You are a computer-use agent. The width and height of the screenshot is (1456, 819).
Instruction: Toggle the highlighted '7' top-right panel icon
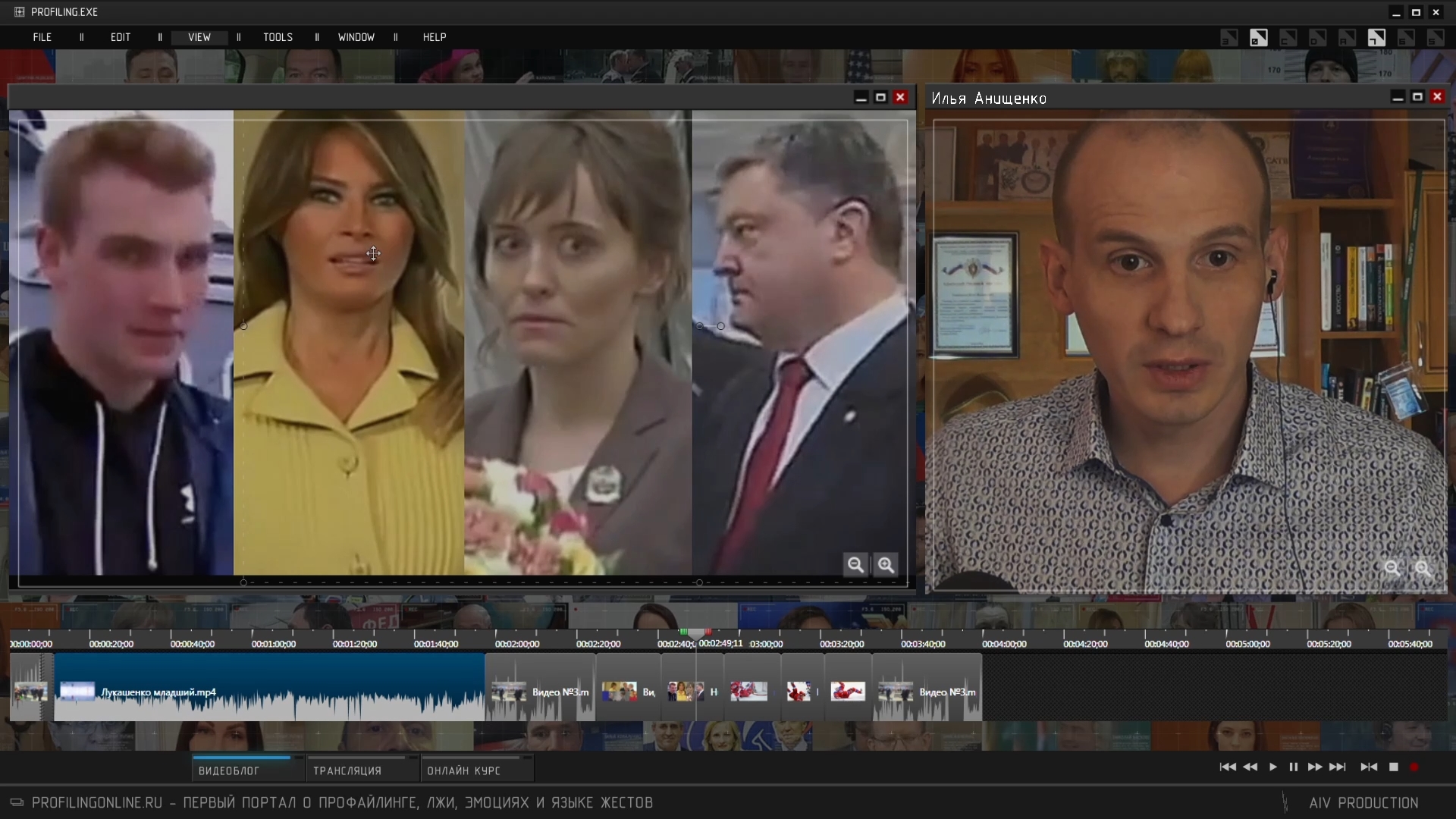1376,38
